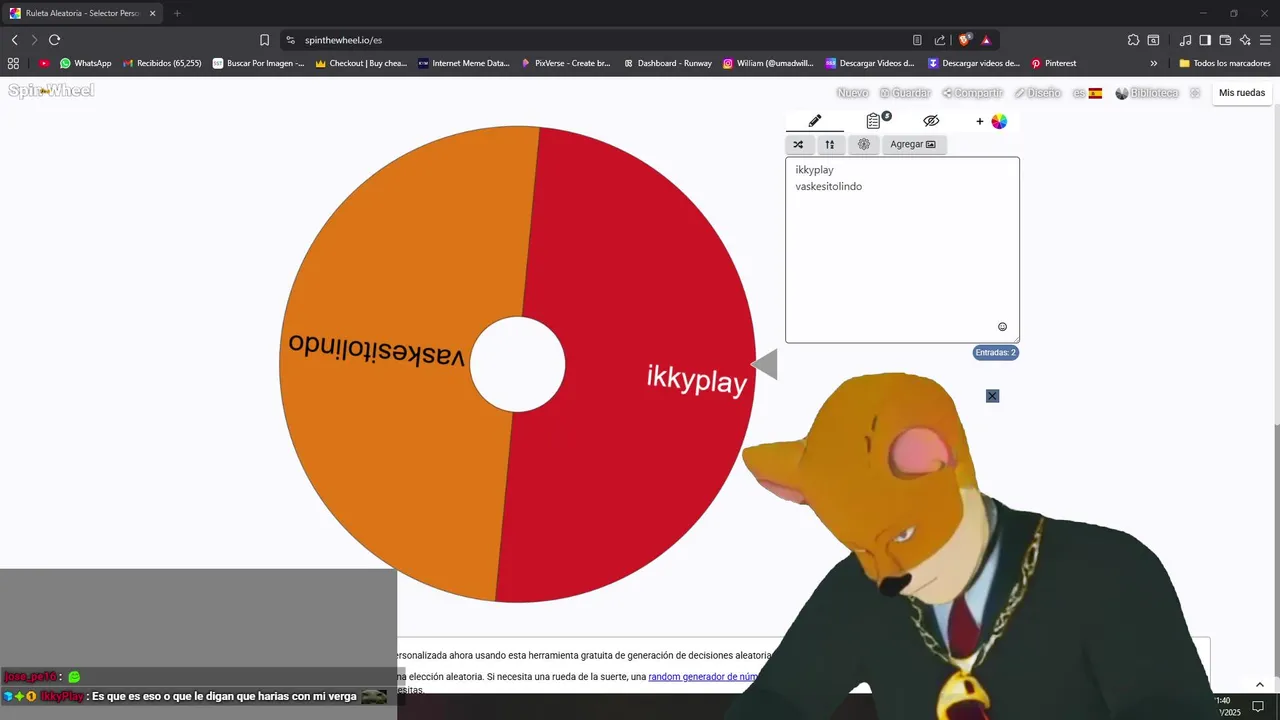Open the Windows notification center icon
1280x720 pixels.
[x=1258, y=706]
